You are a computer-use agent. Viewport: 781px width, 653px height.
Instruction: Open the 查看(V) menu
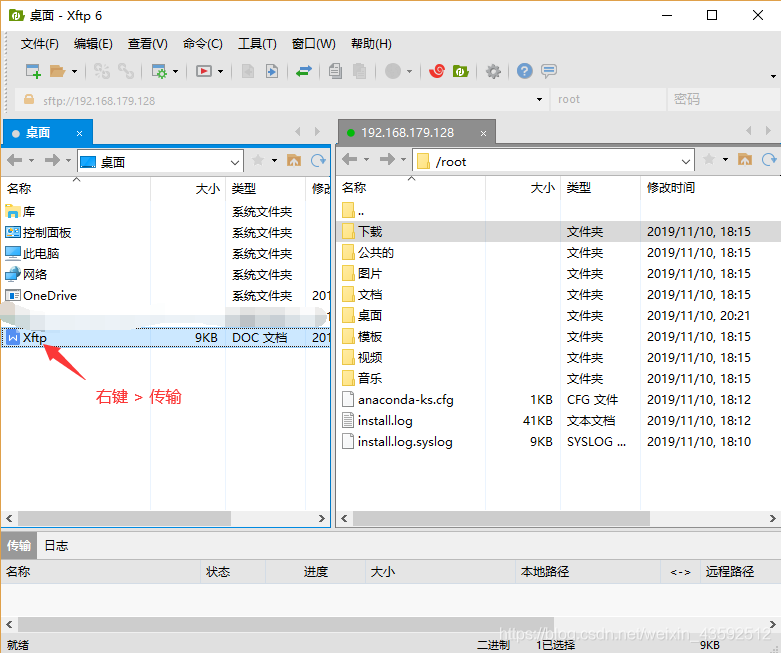tap(147, 44)
